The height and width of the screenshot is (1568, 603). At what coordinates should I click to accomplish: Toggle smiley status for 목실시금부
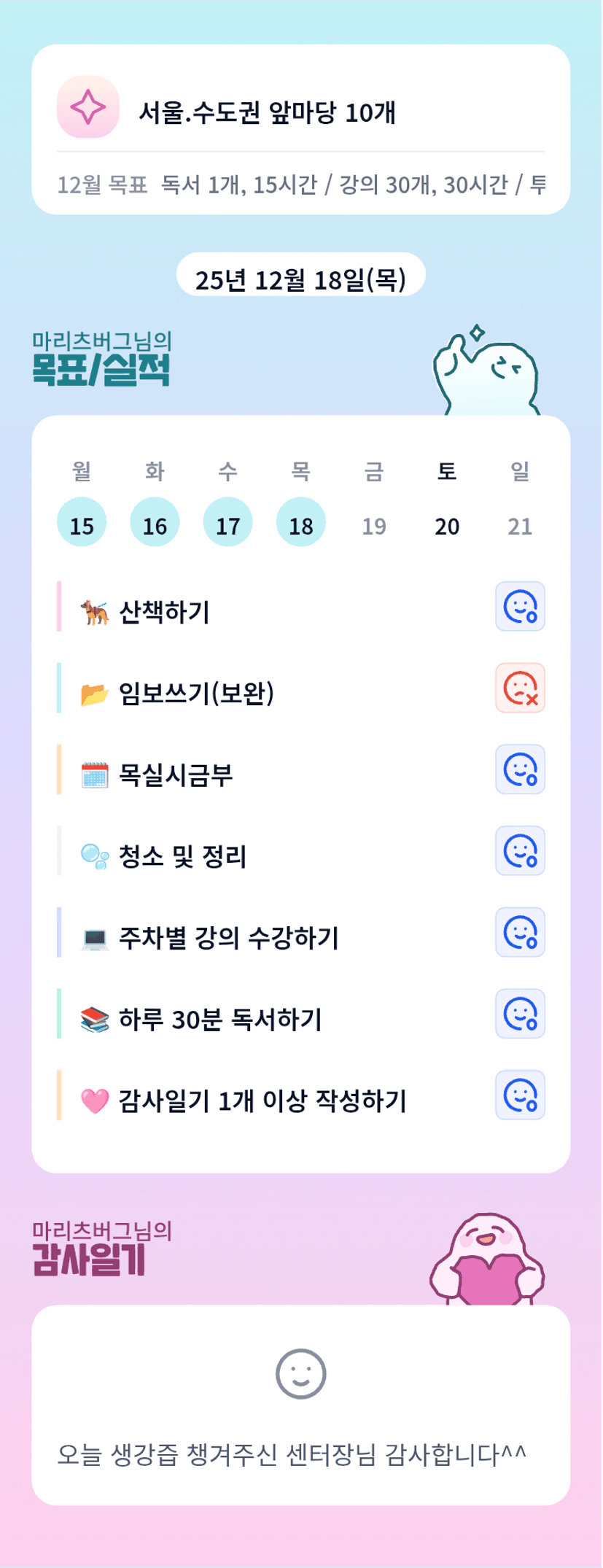pyautogui.click(x=520, y=769)
